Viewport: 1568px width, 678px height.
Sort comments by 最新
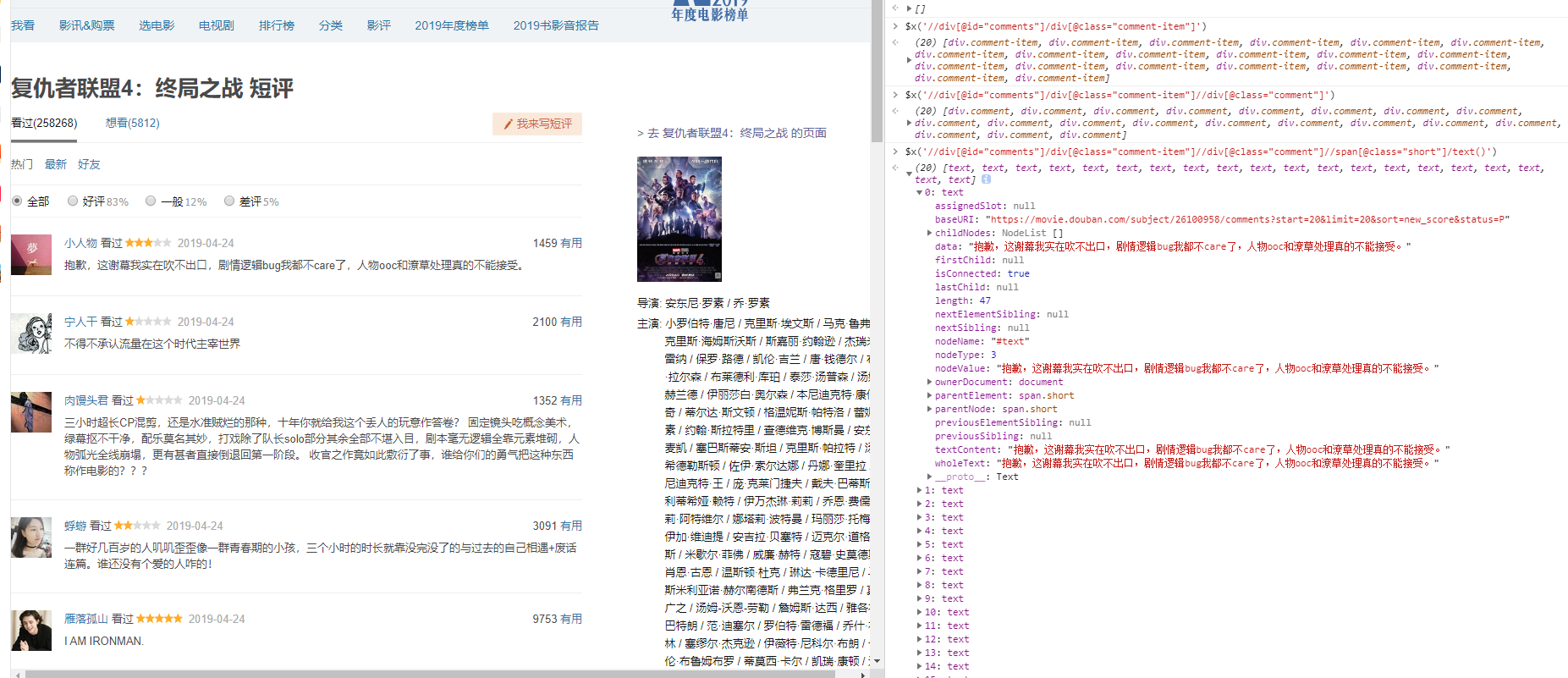pos(56,164)
